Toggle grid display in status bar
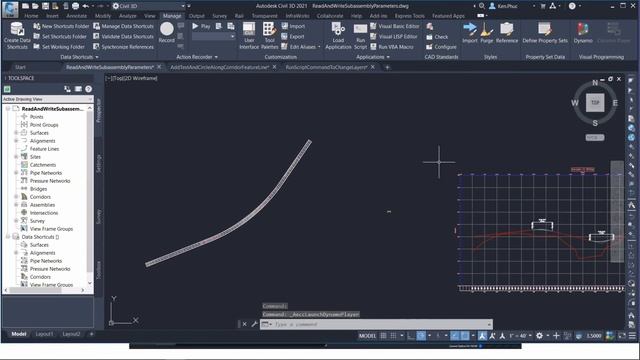This screenshot has width=640, height=360. [383, 336]
